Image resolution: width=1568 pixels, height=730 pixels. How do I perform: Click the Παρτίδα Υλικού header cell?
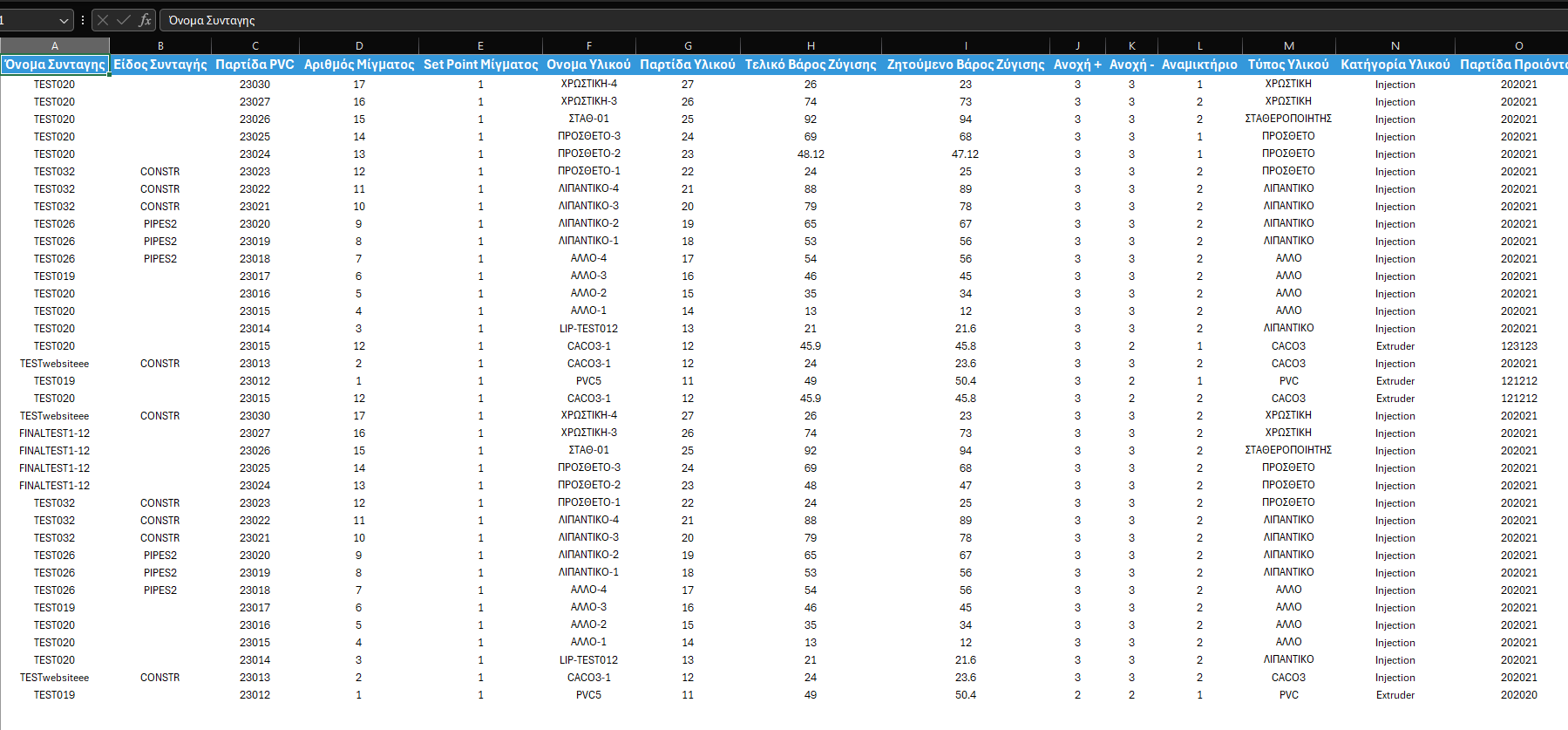[x=688, y=65]
